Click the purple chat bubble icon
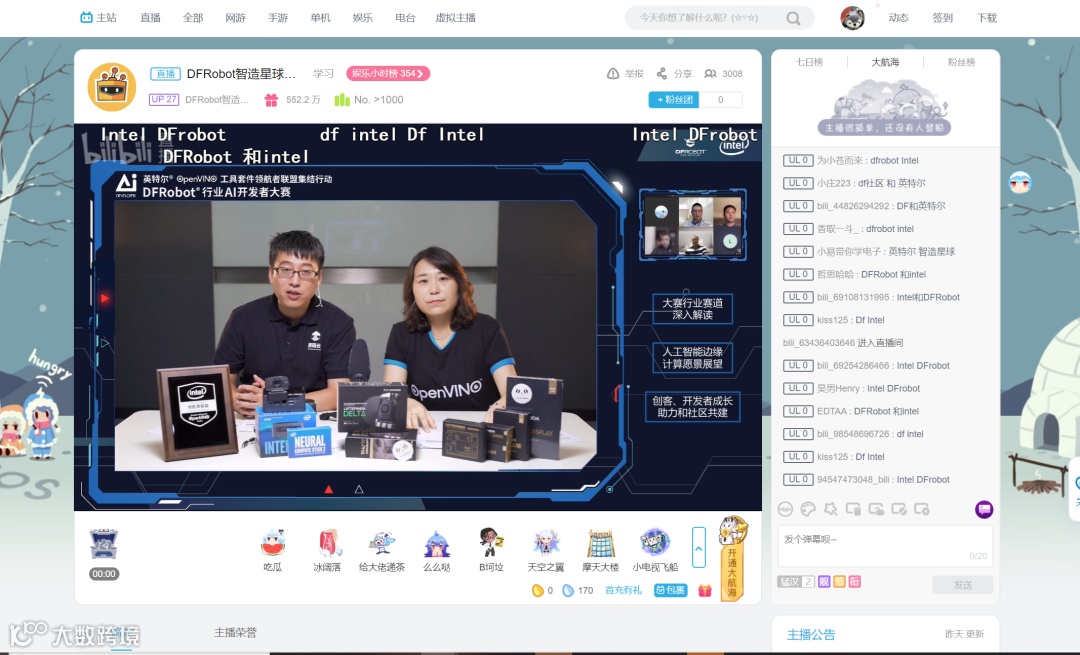The height and width of the screenshot is (655, 1080). click(x=984, y=510)
